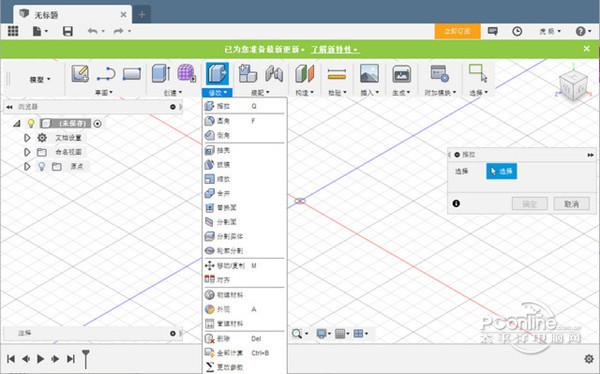Click the info icon in Press Pull dialog
The height and width of the screenshot is (374, 600).
tap(456, 204)
